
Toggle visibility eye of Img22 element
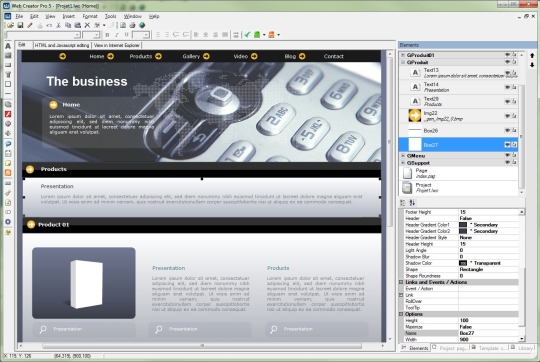pyautogui.click(x=507, y=116)
